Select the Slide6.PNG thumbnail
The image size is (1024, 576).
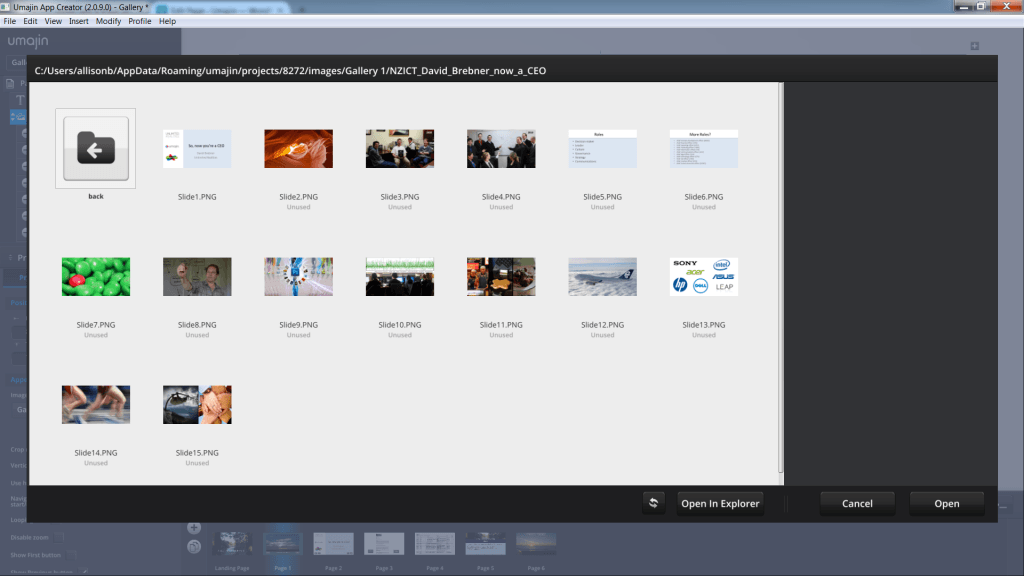point(704,148)
